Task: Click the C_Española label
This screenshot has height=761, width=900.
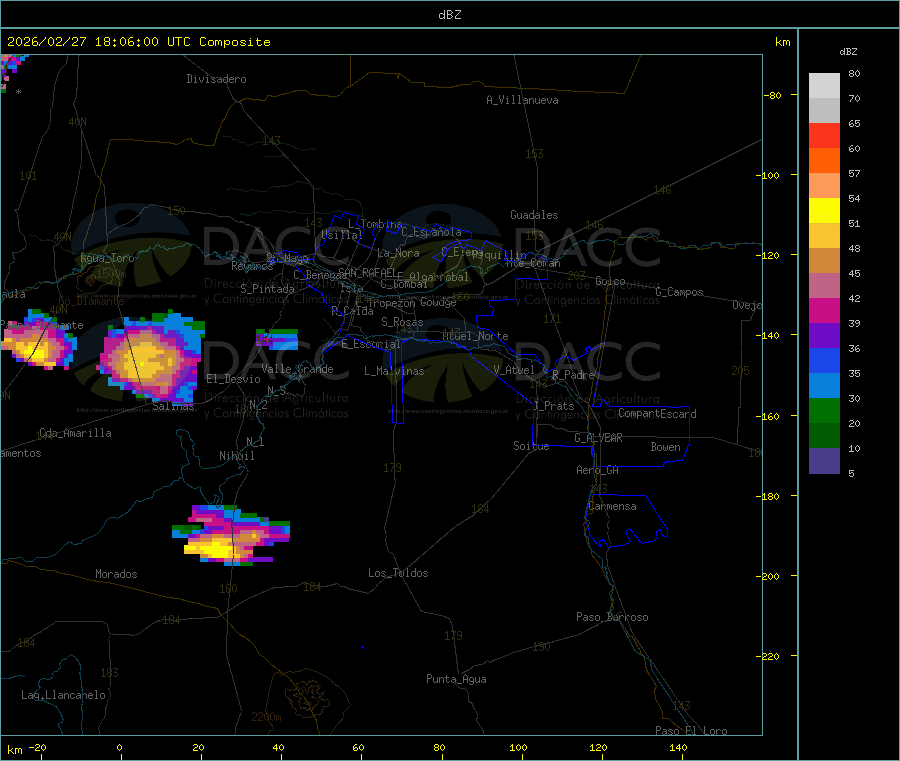Action: 431,232
